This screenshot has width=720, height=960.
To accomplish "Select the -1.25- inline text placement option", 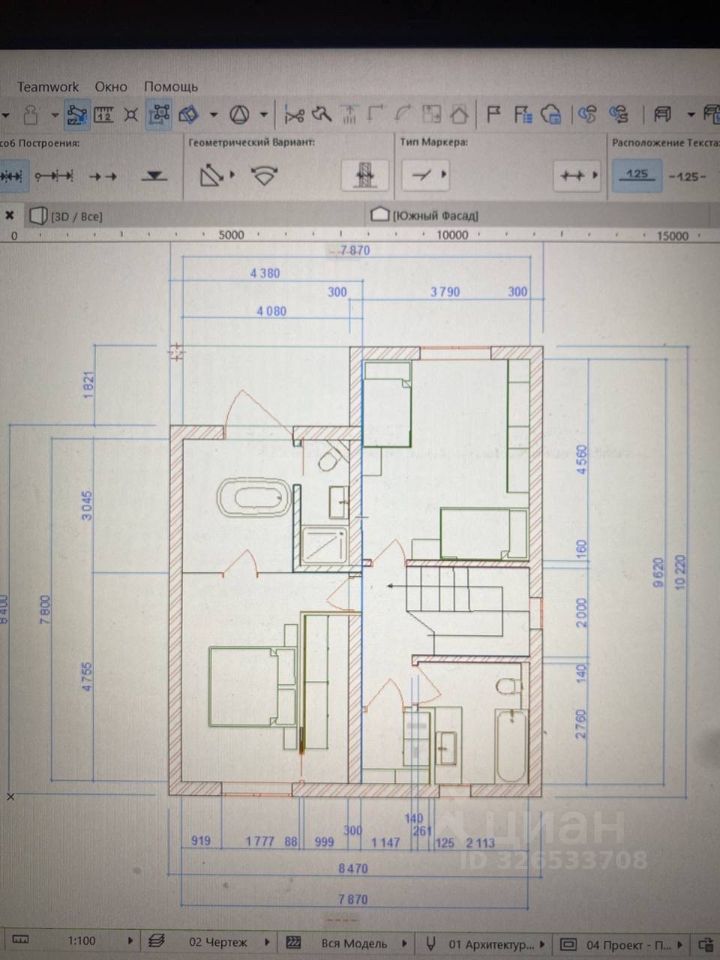I will tap(688, 177).
